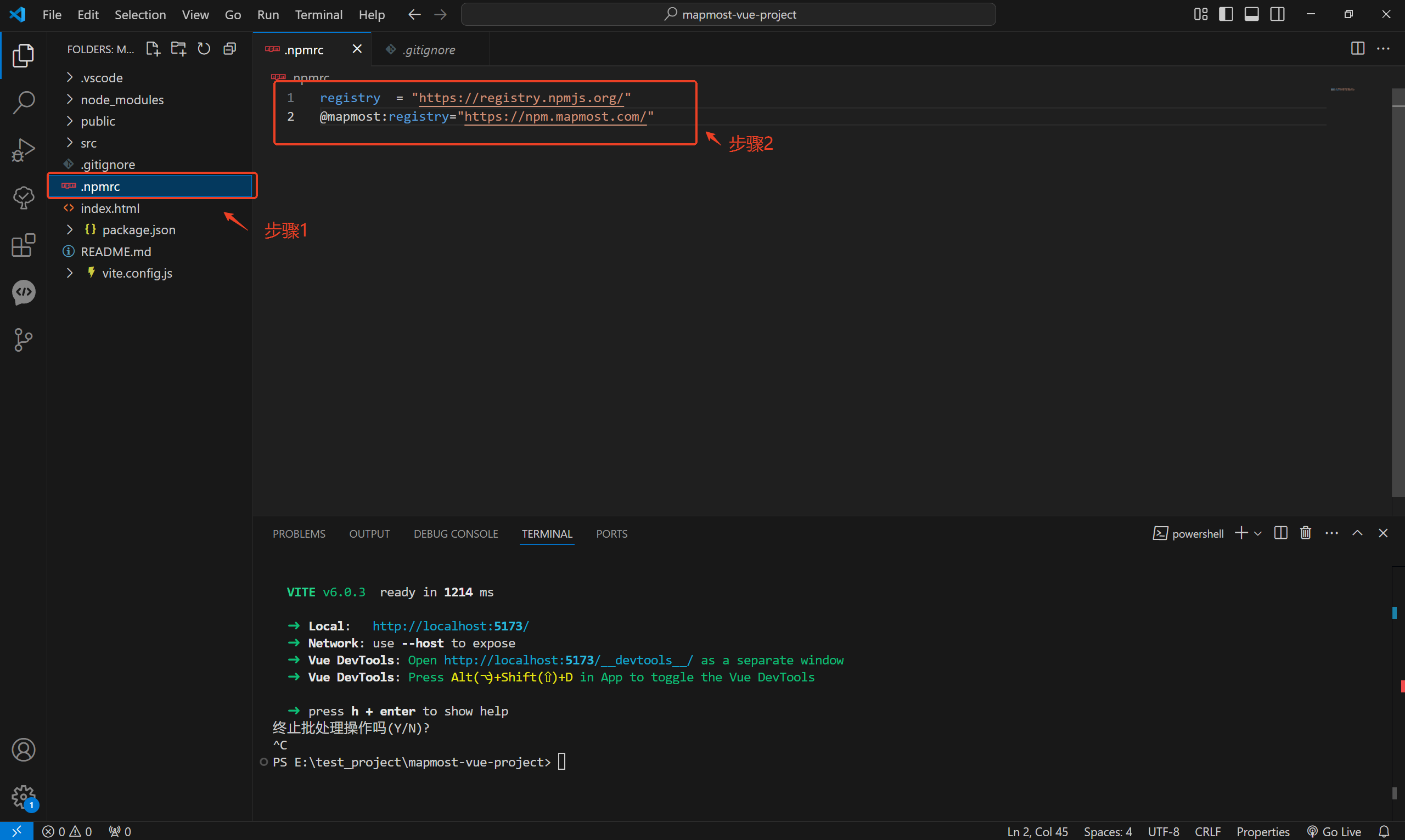Open errors and warnings count indicator
Screen dimensions: 1405x840
coord(67,832)
